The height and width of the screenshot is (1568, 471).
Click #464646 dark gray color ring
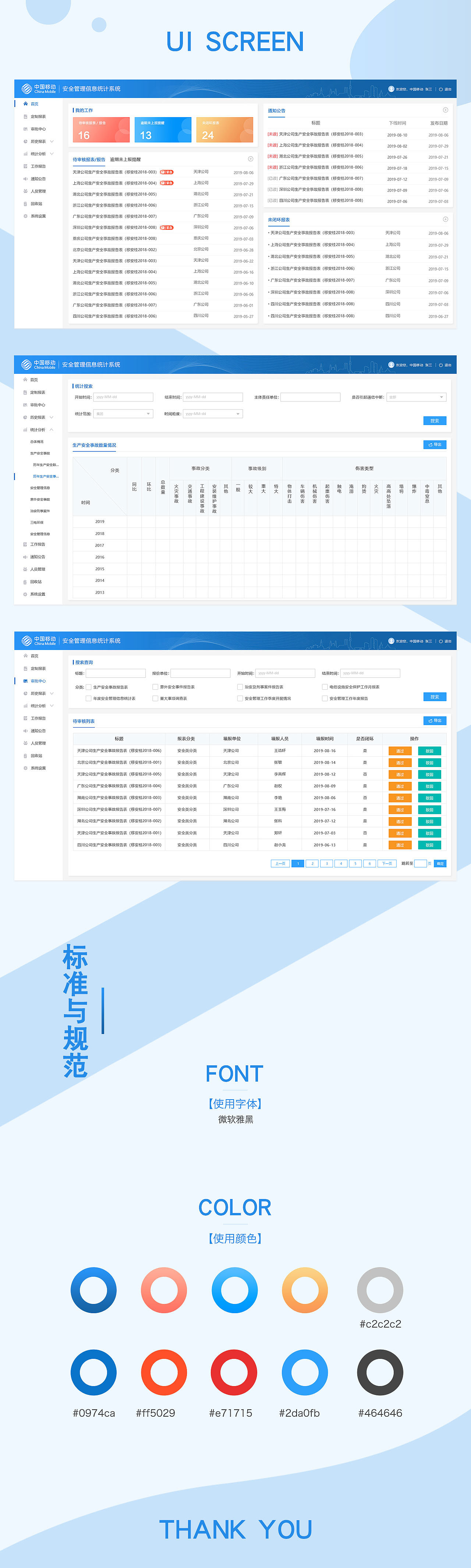coord(380,1373)
